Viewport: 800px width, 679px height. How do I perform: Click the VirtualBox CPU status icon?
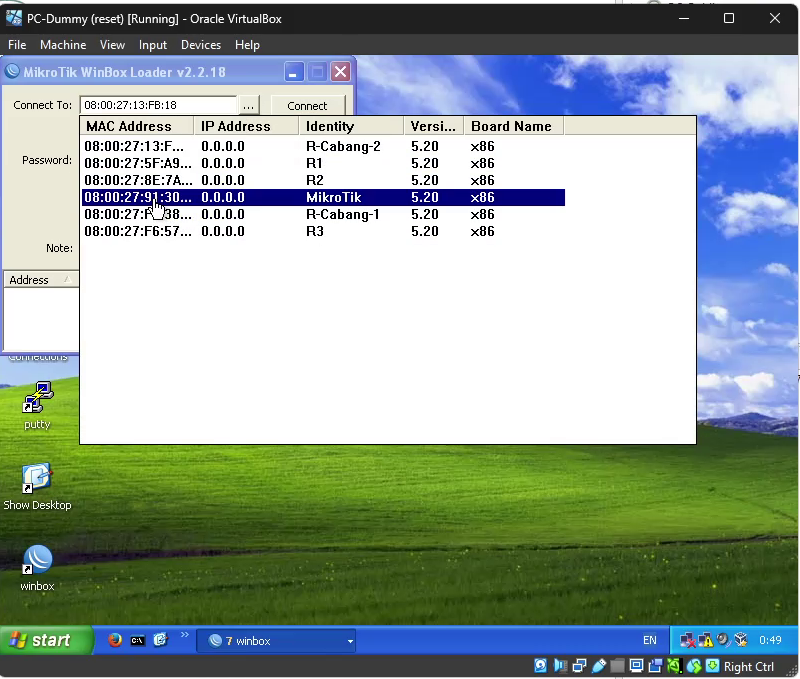point(674,666)
